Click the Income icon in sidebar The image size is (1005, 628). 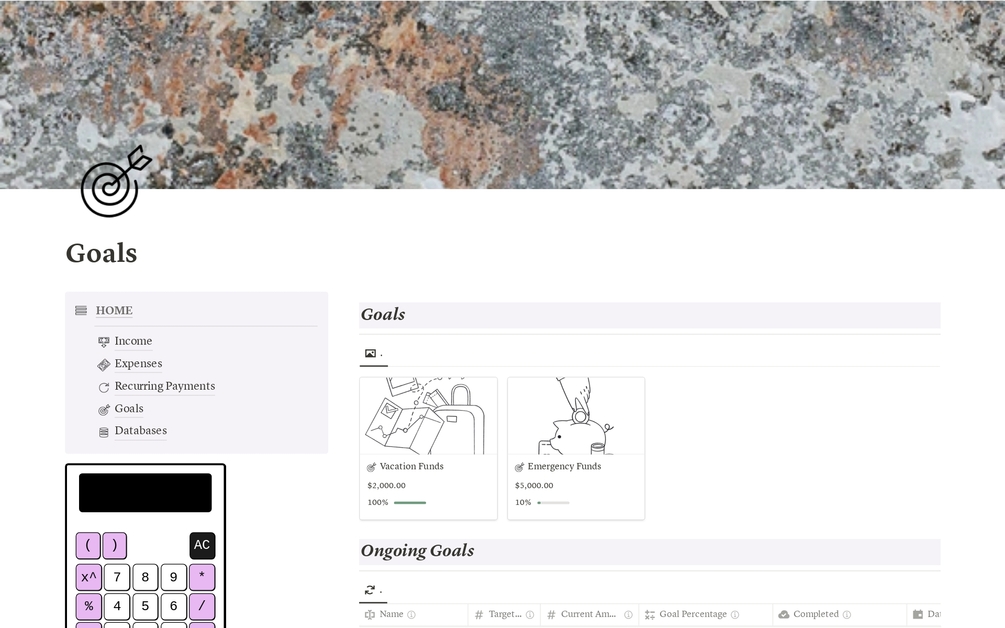(x=103, y=342)
